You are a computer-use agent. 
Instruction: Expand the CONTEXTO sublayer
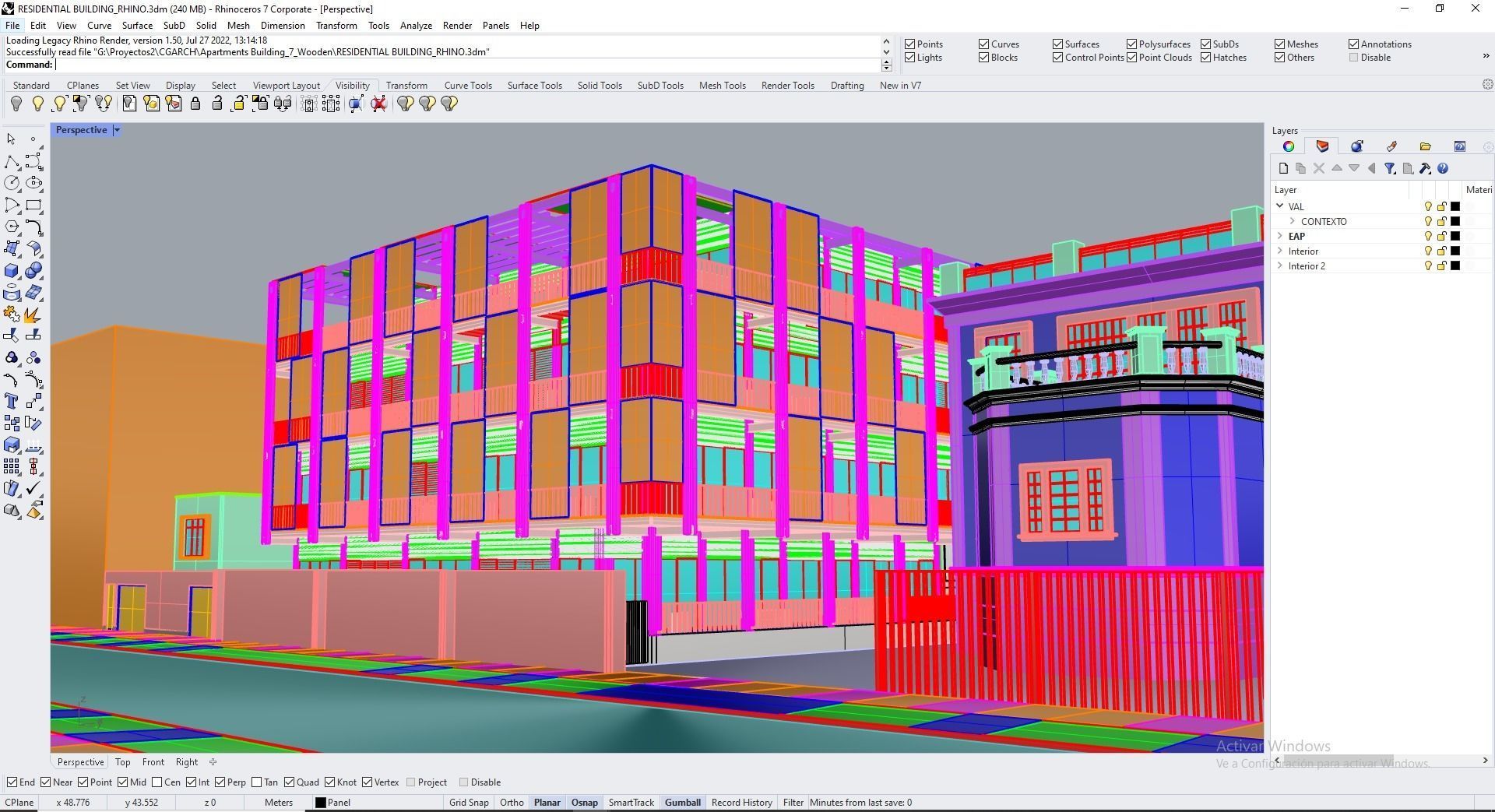pos(1293,221)
